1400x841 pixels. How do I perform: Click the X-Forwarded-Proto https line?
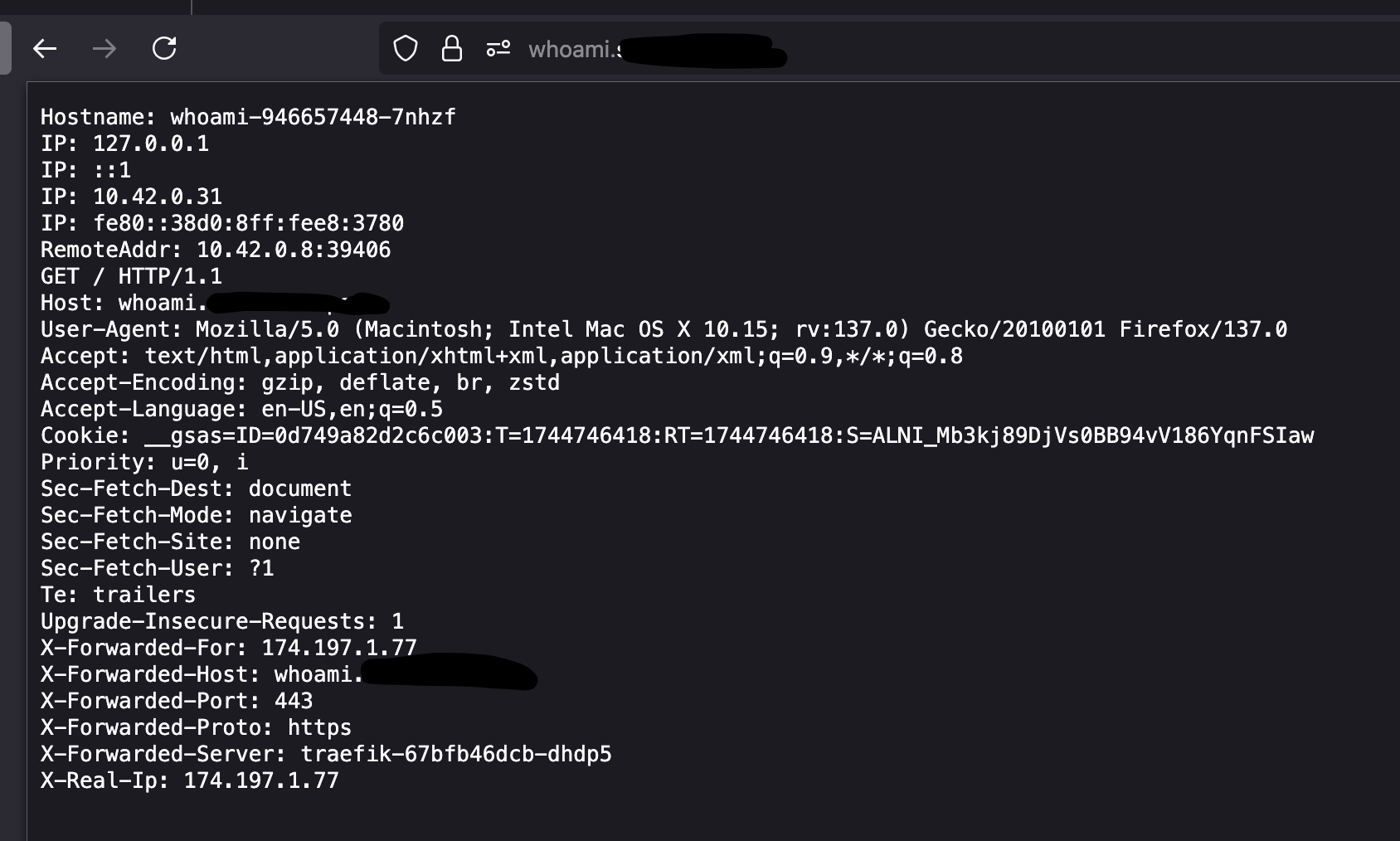click(x=196, y=727)
